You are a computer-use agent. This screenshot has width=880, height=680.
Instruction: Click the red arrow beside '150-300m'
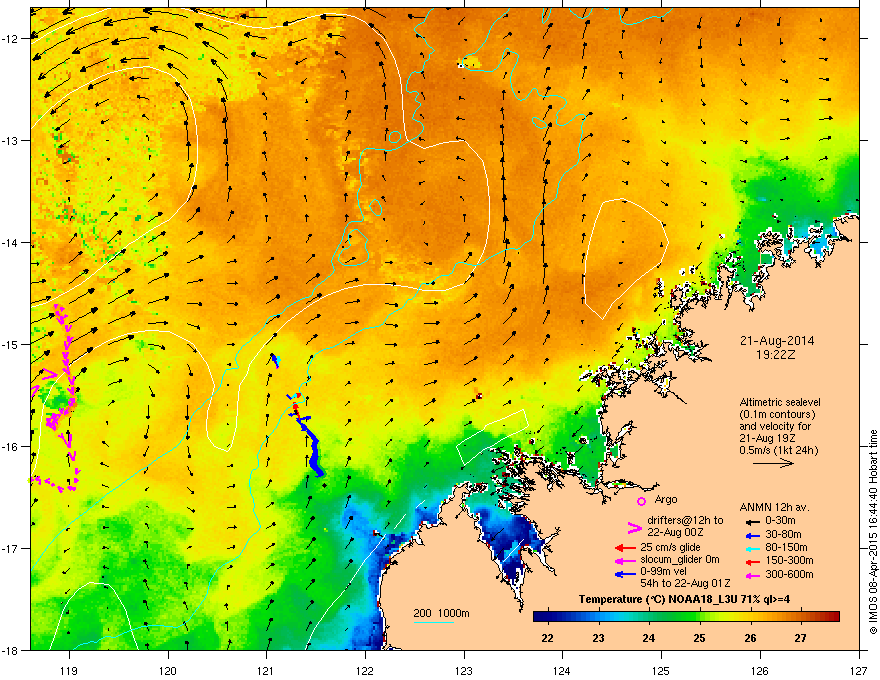click(x=751, y=561)
